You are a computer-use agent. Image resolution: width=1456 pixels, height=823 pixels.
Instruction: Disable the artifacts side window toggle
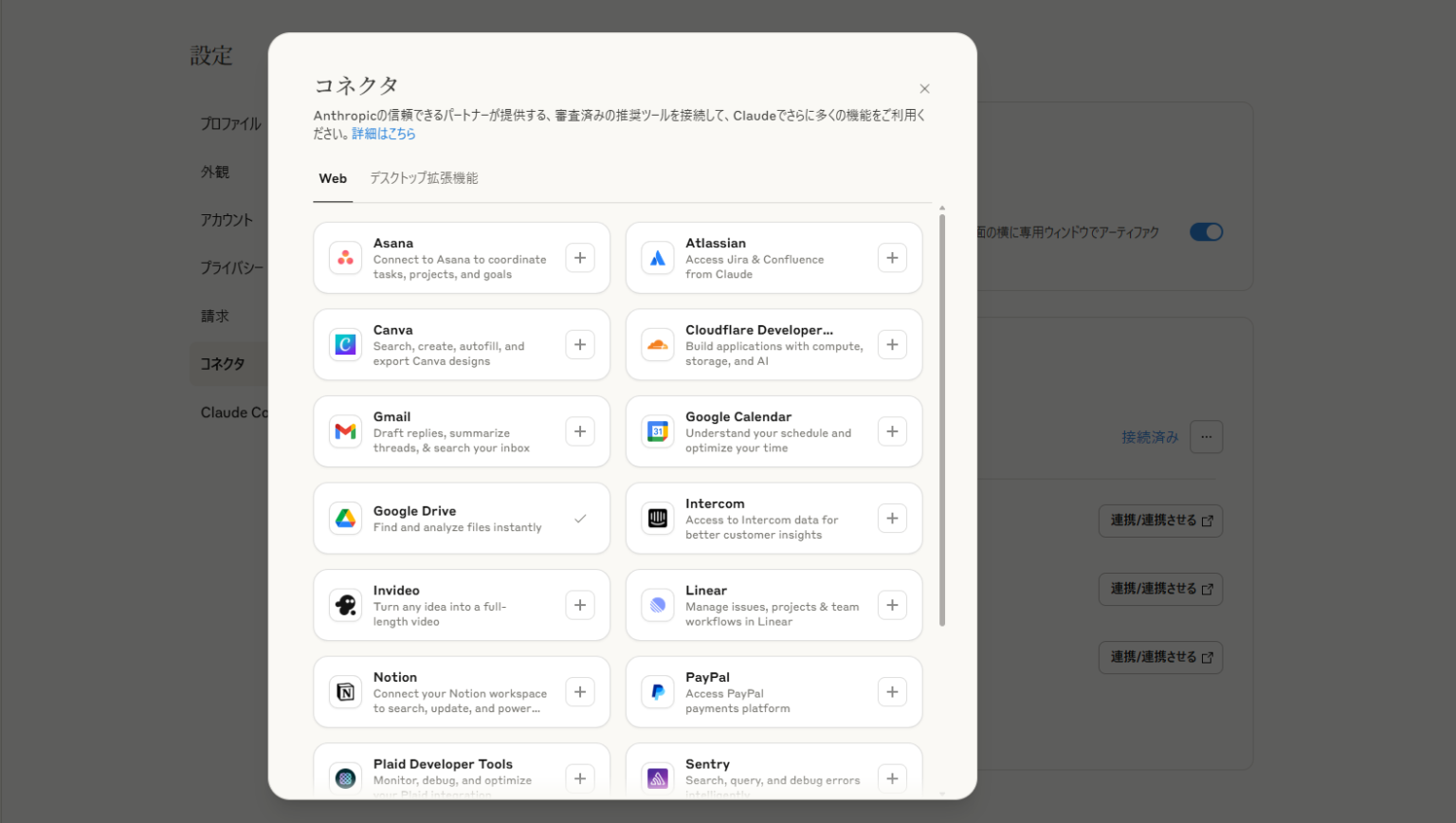tap(1206, 231)
